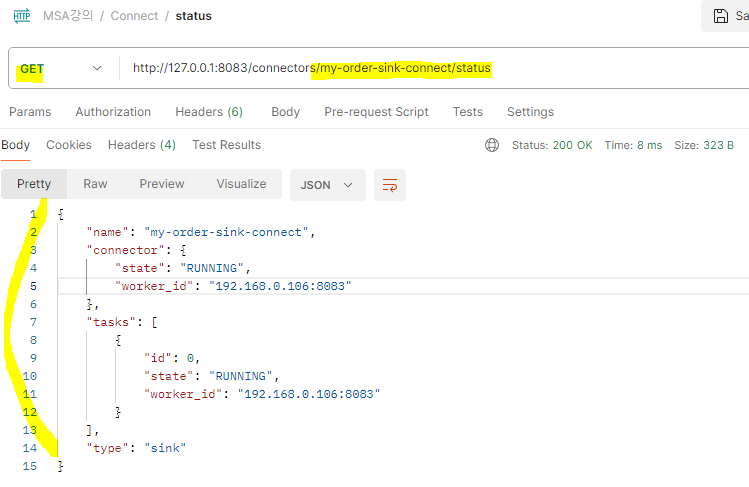Open the Authorization tab
The image size is (749, 487).
point(113,112)
